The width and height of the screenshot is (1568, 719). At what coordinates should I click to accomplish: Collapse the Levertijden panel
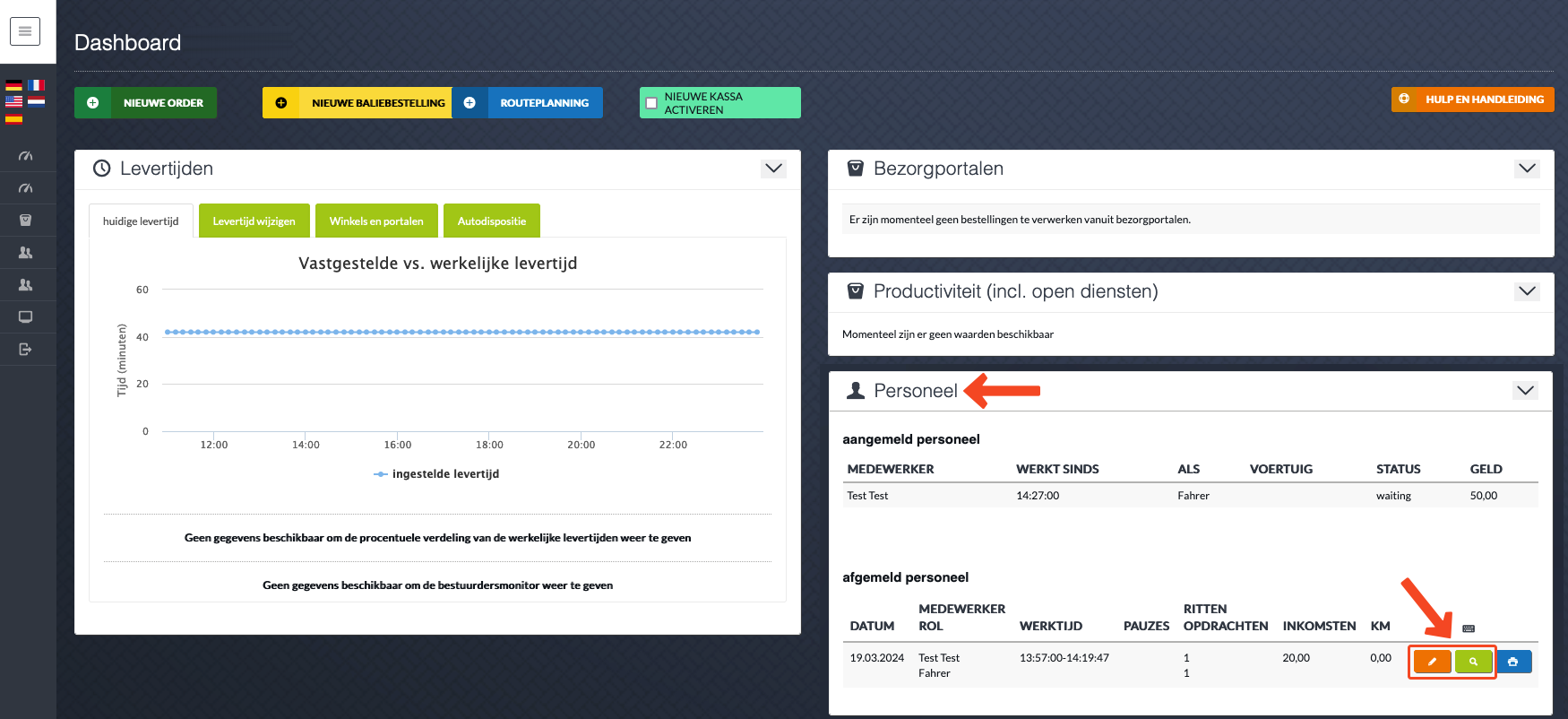coord(774,169)
